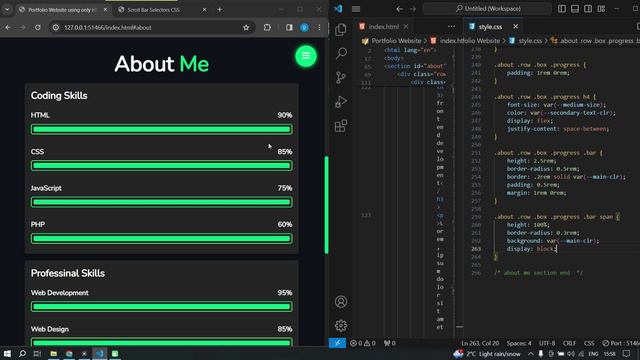
Task: Open Customize Layout in VS Code
Action: (601, 9)
